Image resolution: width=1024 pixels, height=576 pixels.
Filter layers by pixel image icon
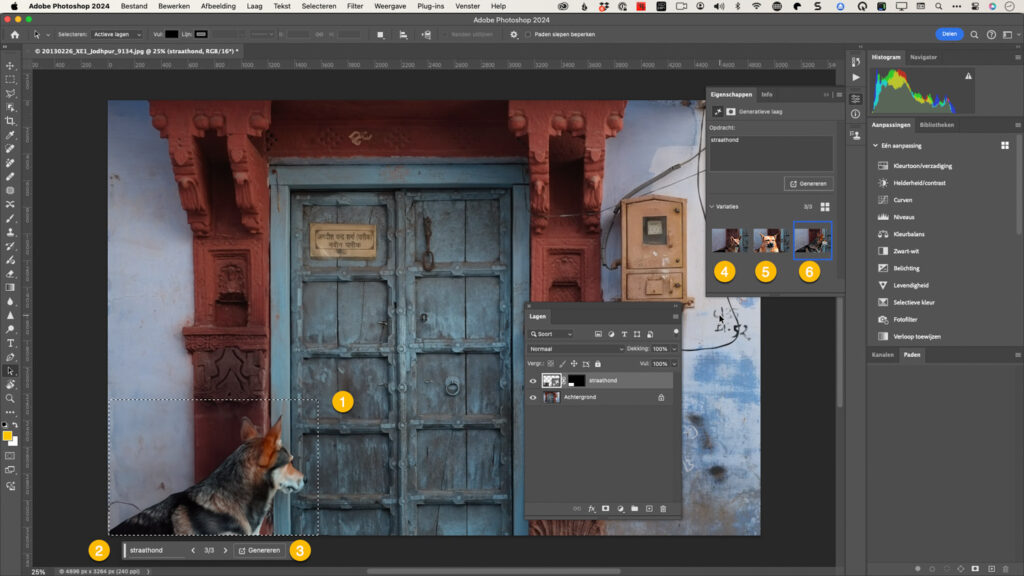click(x=598, y=334)
